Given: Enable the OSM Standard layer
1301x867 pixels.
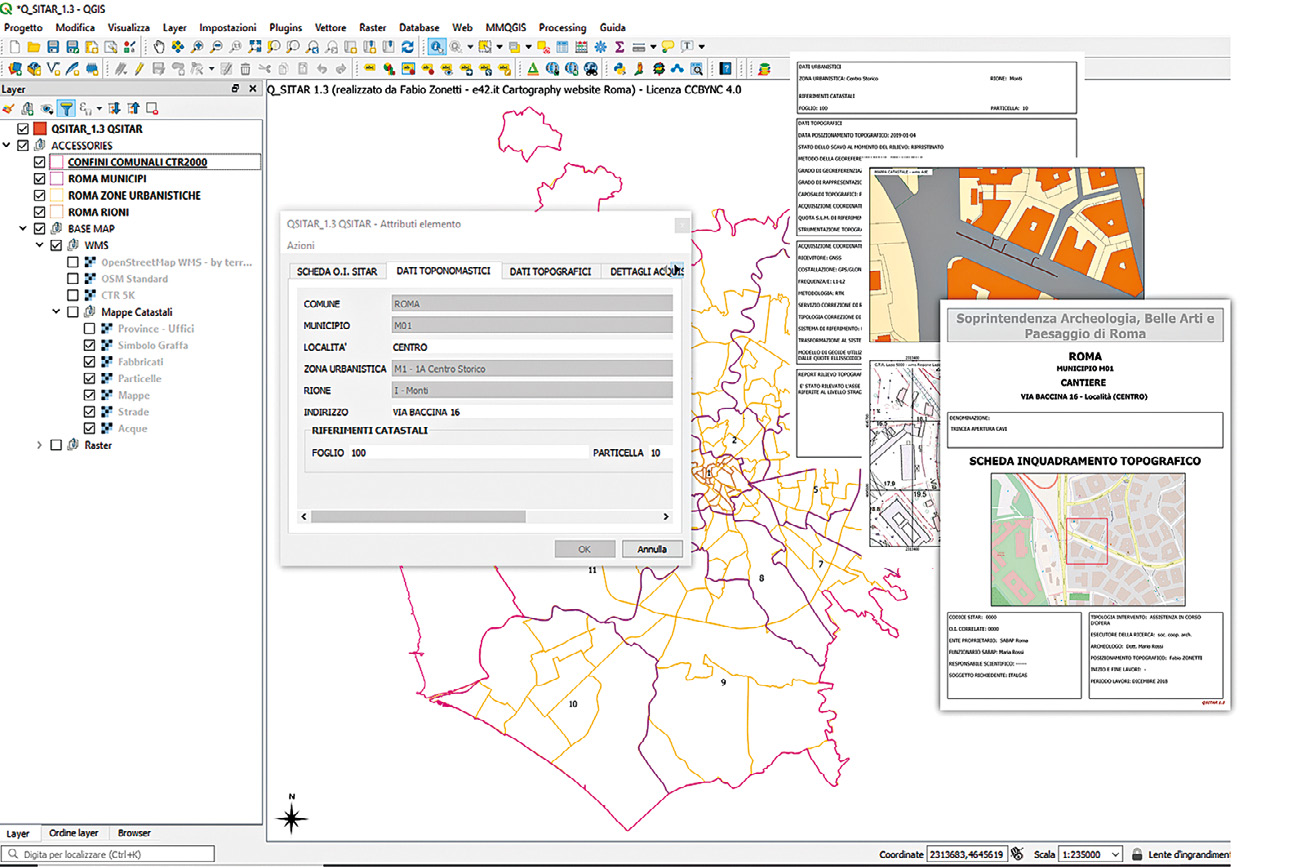Looking at the screenshot, I should pyautogui.click(x=73, y=279).
